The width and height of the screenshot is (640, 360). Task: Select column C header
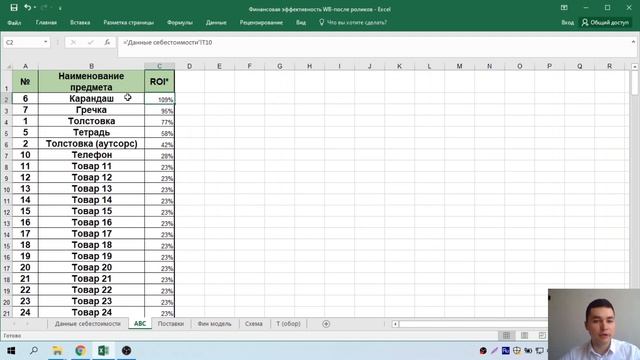159,66
